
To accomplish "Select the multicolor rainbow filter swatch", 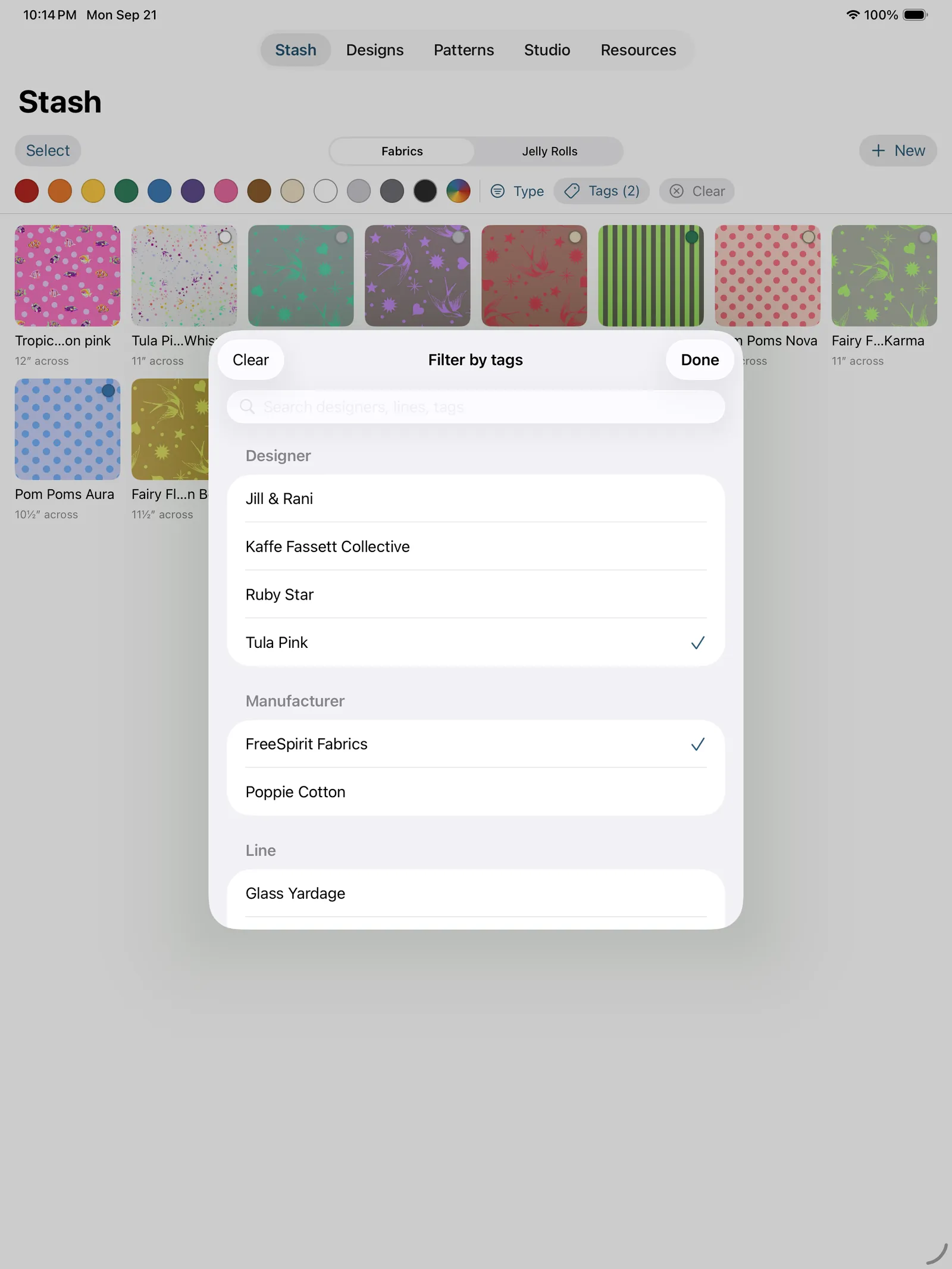I will [458, 191].
